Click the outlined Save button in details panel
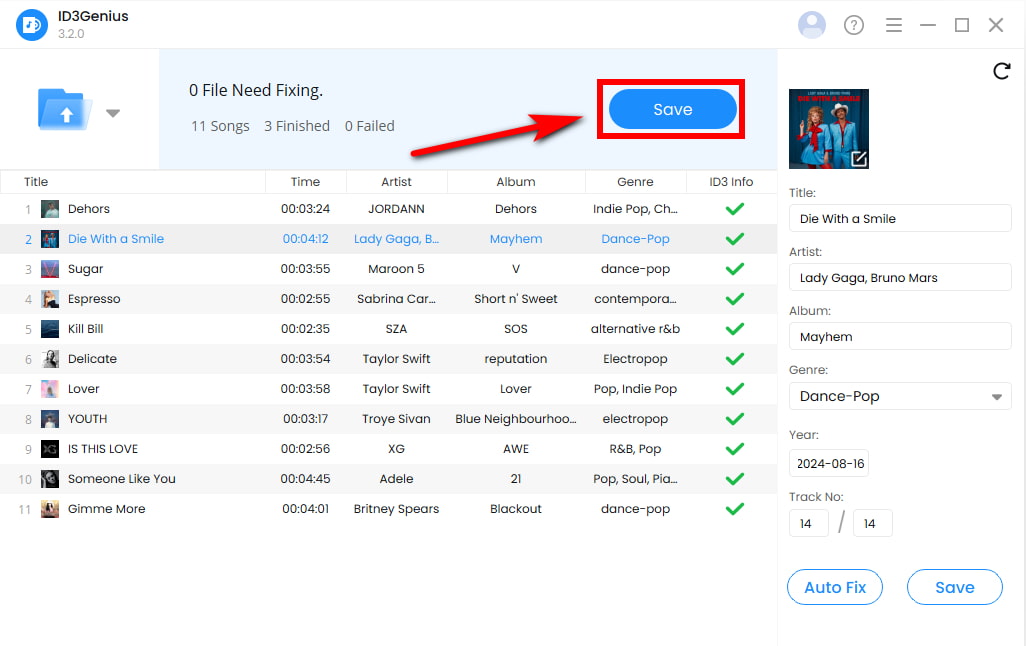 click(954, 587)
